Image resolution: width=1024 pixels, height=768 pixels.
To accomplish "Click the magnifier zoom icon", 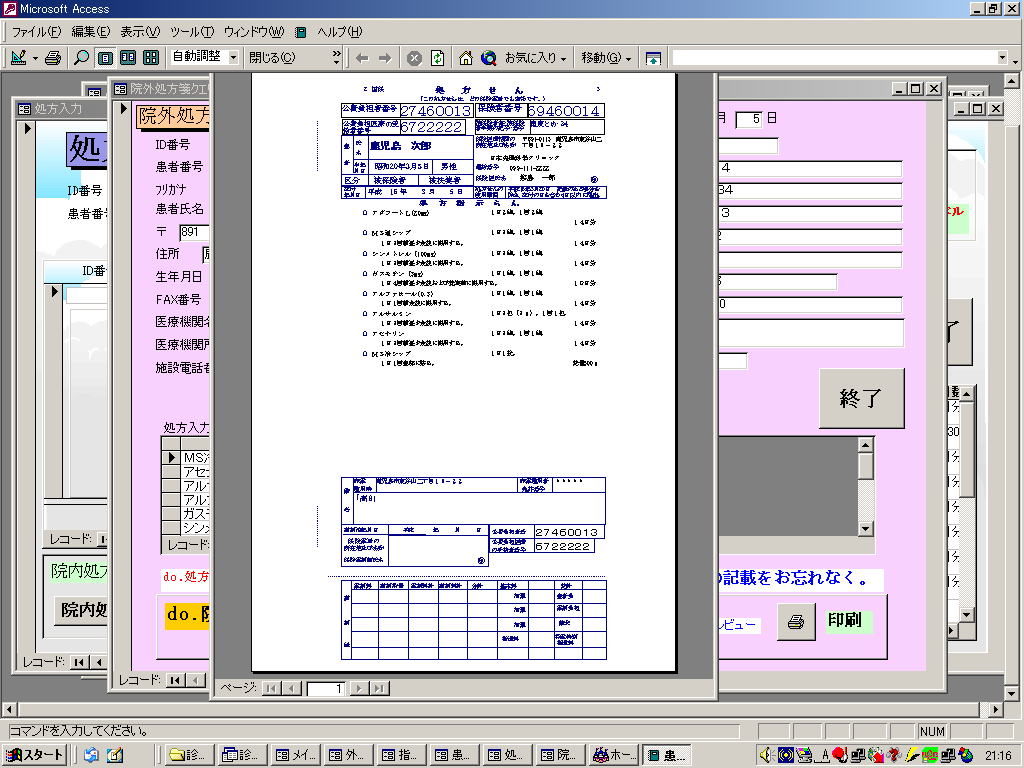I will tap(82, 57).
